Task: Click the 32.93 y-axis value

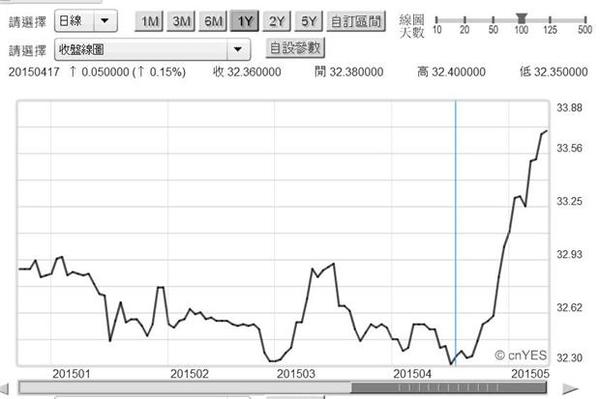Action: [x=569, y=254]
